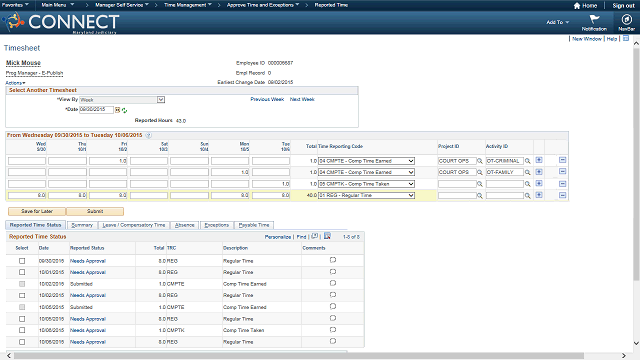Click the Submit button
Viewport: 640px width, 360px height.
coord(95,211)
